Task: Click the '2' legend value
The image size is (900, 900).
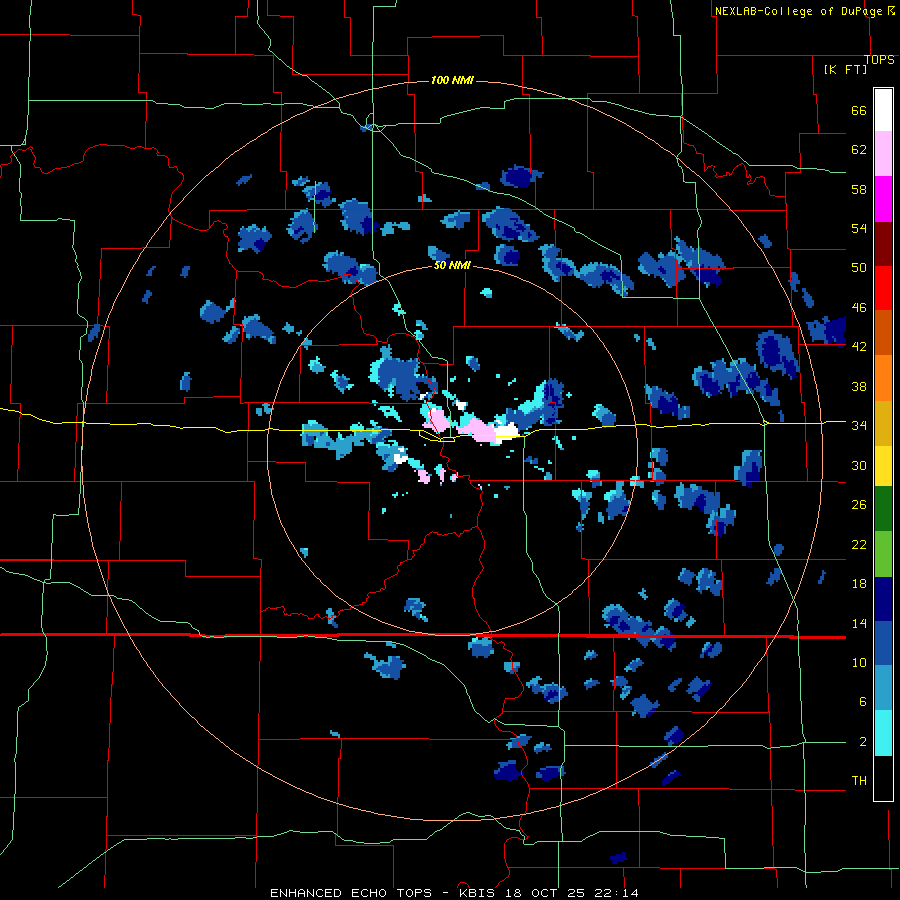Action: [863, 741]
